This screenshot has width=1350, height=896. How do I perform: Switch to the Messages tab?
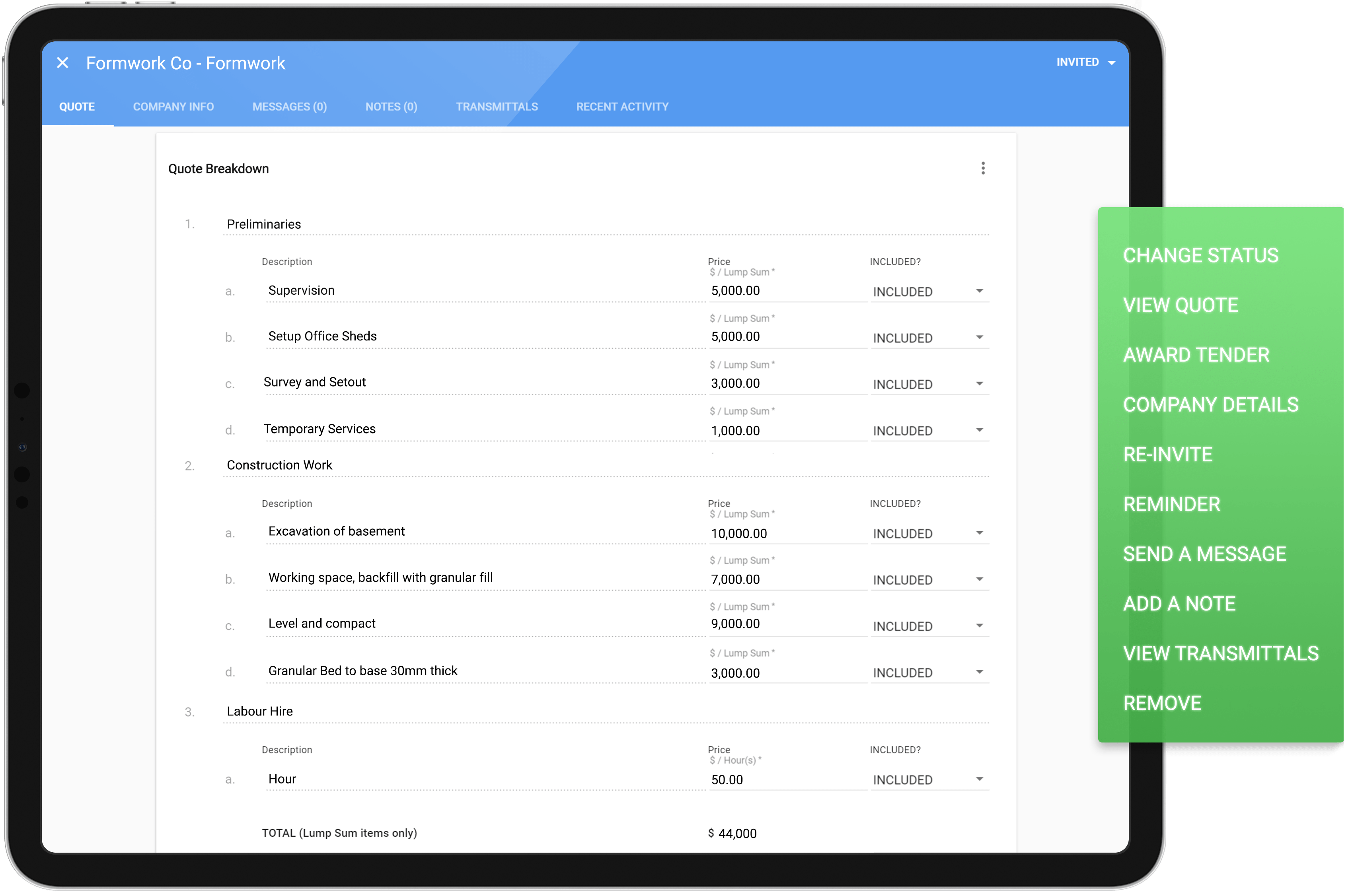pos(289,107)
